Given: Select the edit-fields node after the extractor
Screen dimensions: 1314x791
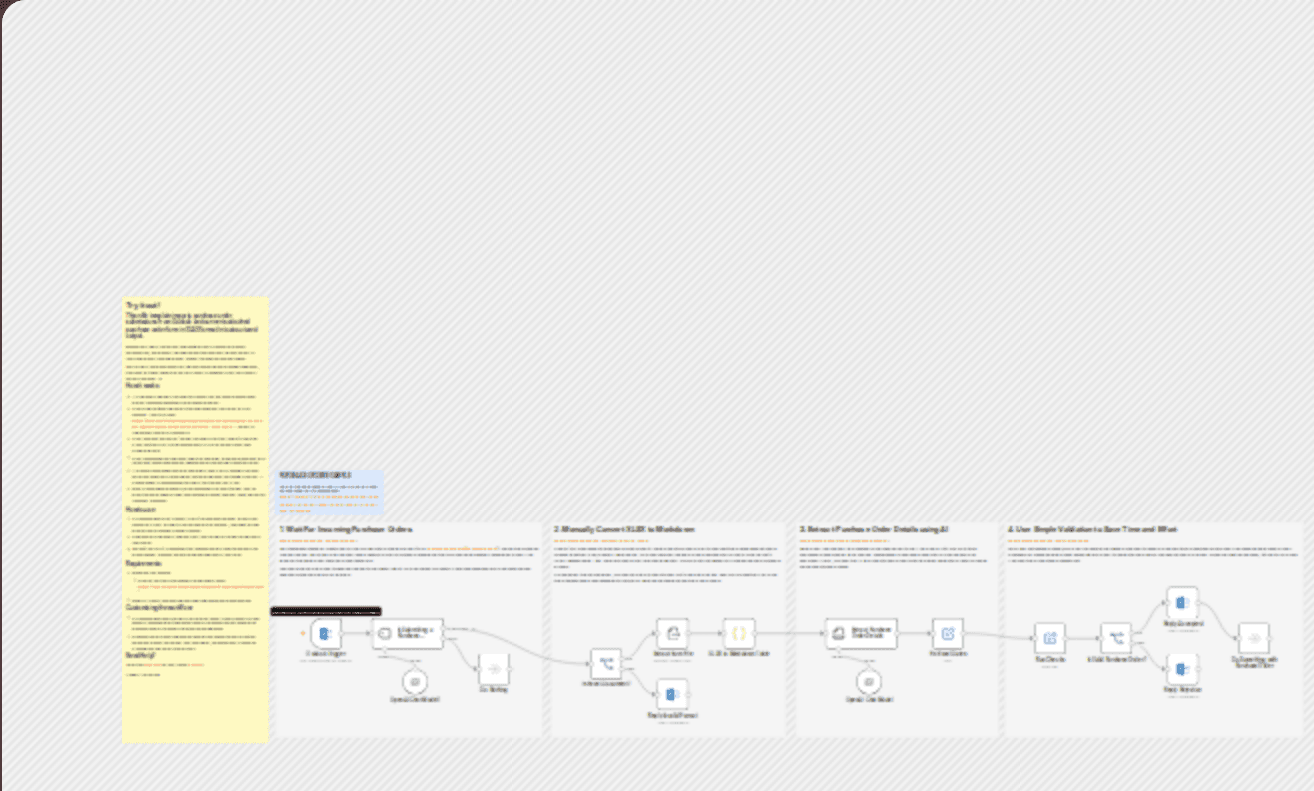Looking at the screenshot, I should tap(948, 633).
